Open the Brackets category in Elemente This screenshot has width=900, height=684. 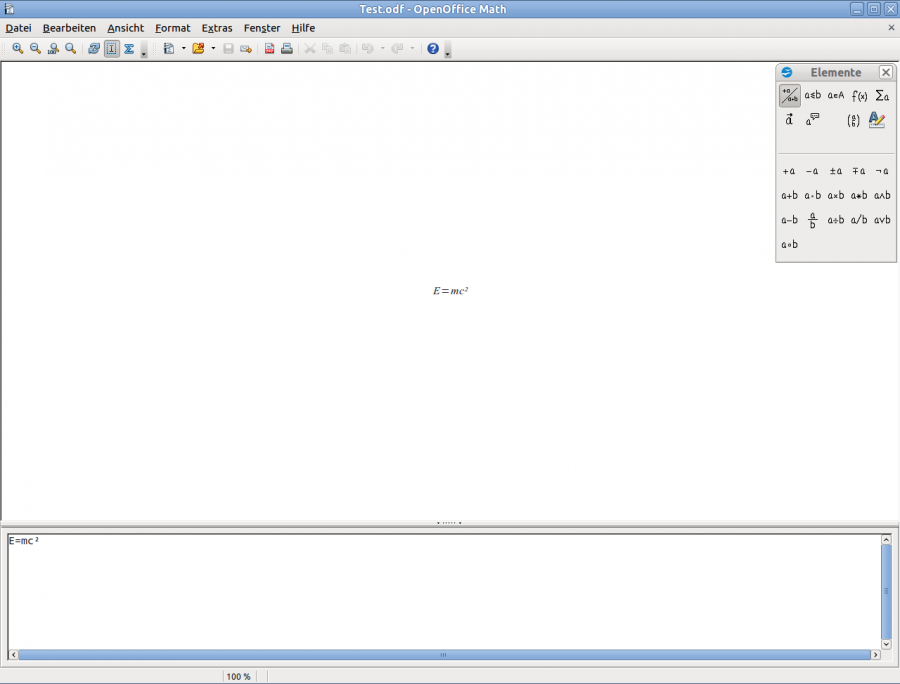pos(853,121)
